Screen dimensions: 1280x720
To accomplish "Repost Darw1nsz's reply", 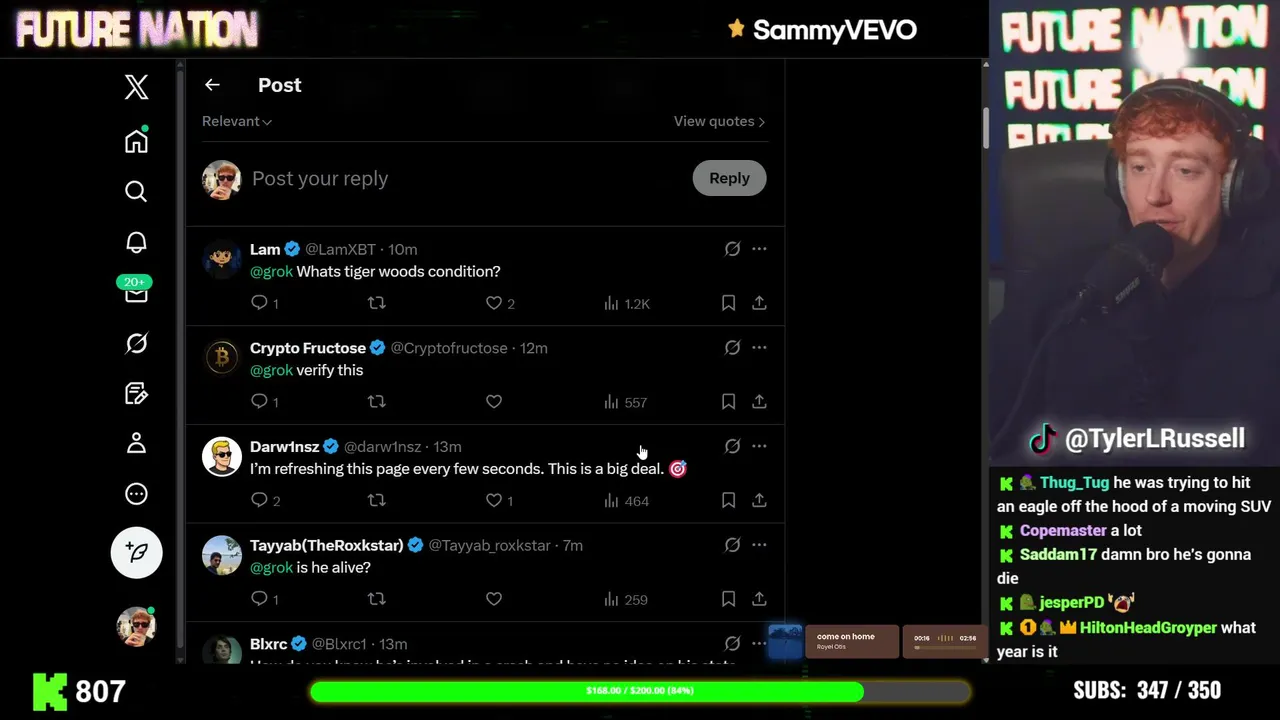I will coord(376,500).
